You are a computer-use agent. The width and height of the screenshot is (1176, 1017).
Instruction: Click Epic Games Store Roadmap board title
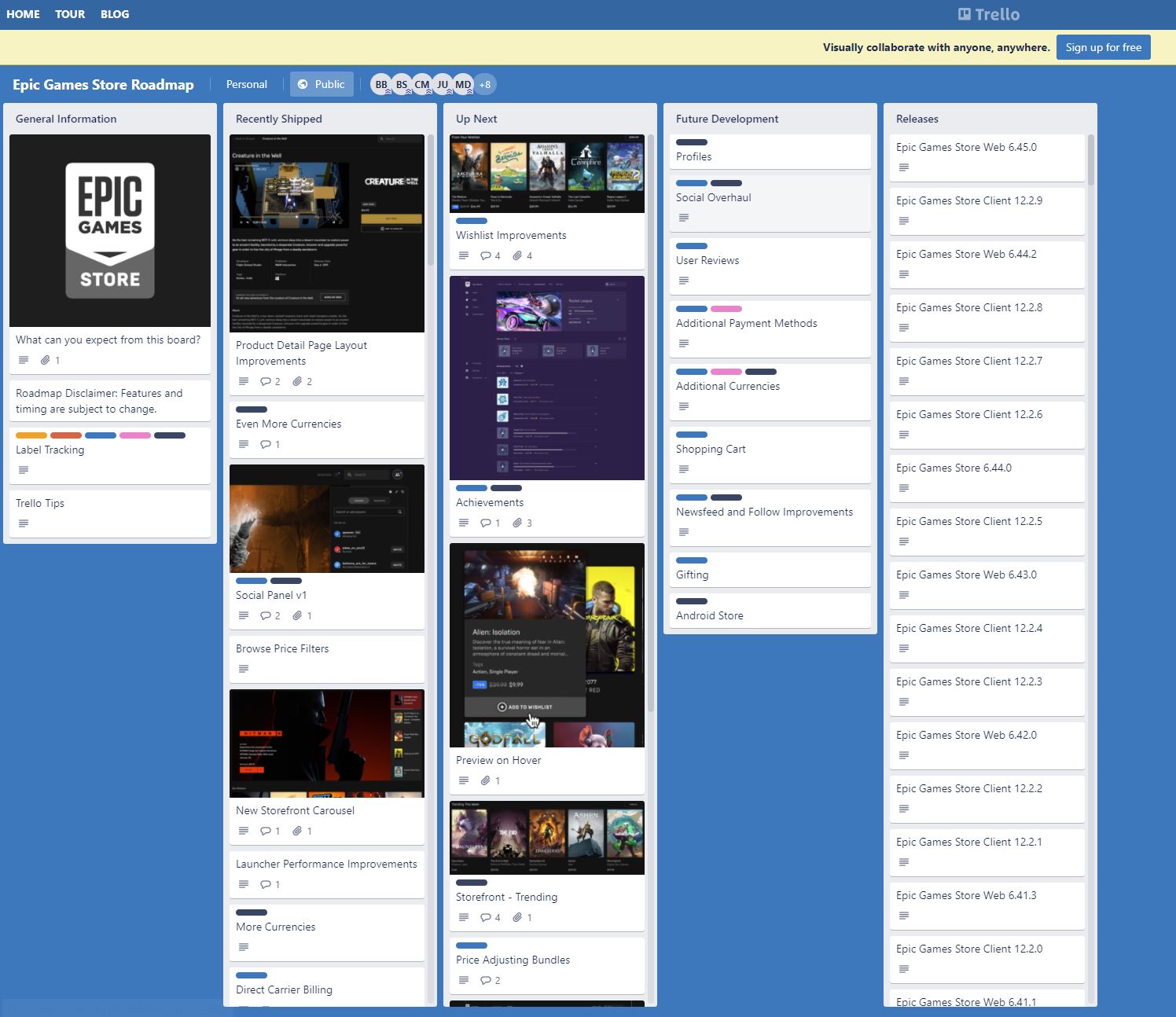[x=103, y=84]
